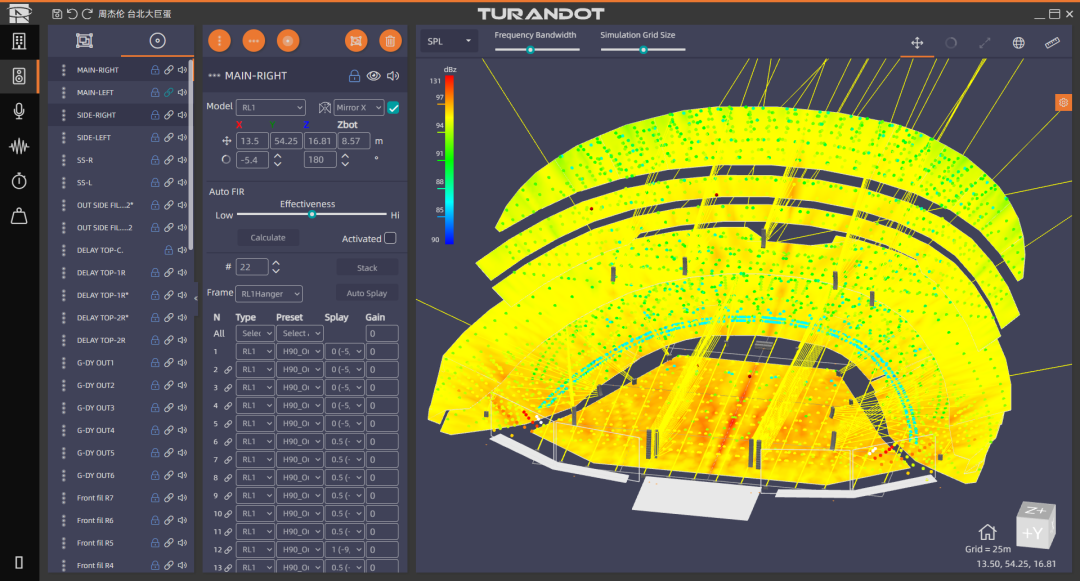Switch to the group frames tab icon

point(84,41)
